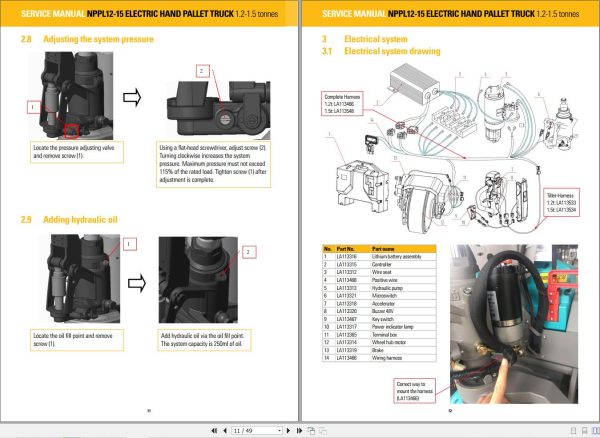This screenshot has width=600, height=438.
Task: Switch to continuous page layout
Action: click(x=584, y=431)
